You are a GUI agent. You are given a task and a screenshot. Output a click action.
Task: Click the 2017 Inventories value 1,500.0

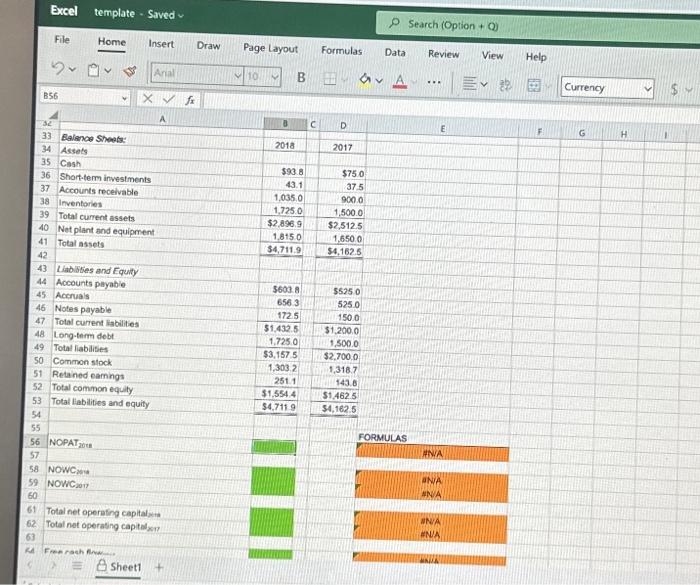(x=348, y=213)
